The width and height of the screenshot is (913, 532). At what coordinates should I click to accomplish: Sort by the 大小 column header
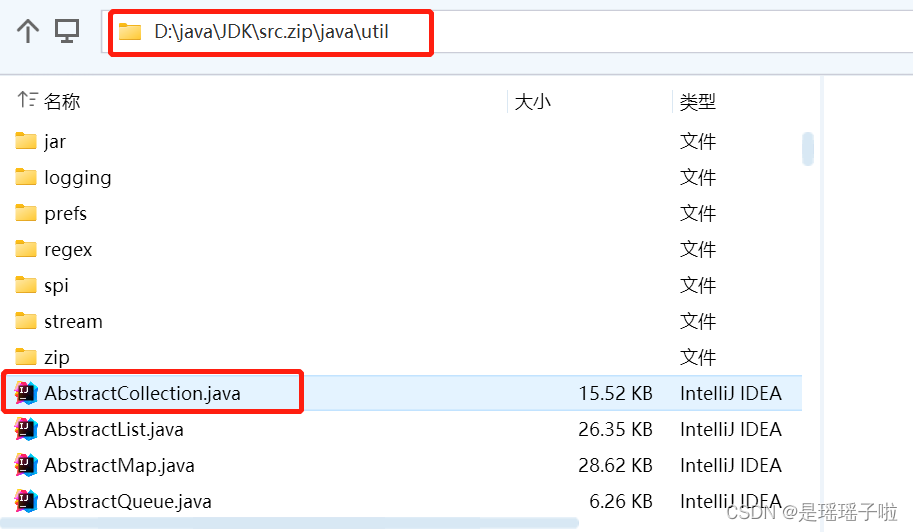tap(533, 102)
